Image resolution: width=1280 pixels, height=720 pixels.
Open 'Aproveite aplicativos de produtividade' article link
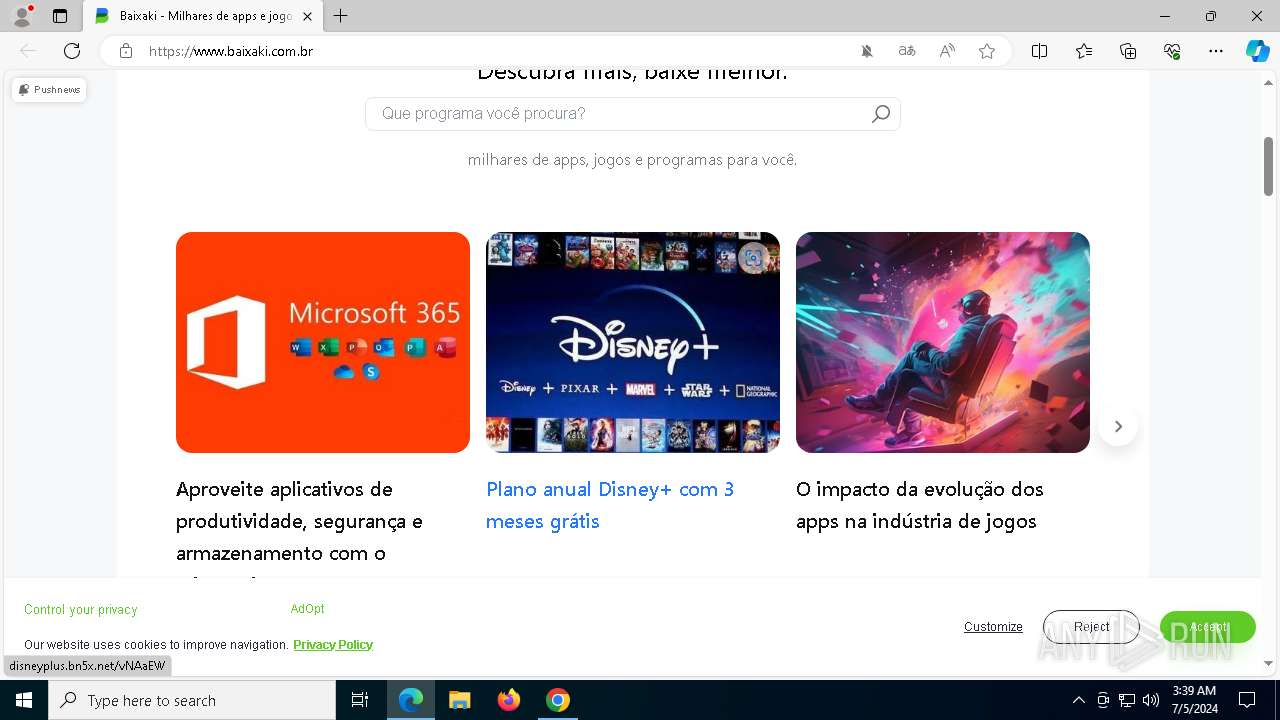[x=300, y=521]
